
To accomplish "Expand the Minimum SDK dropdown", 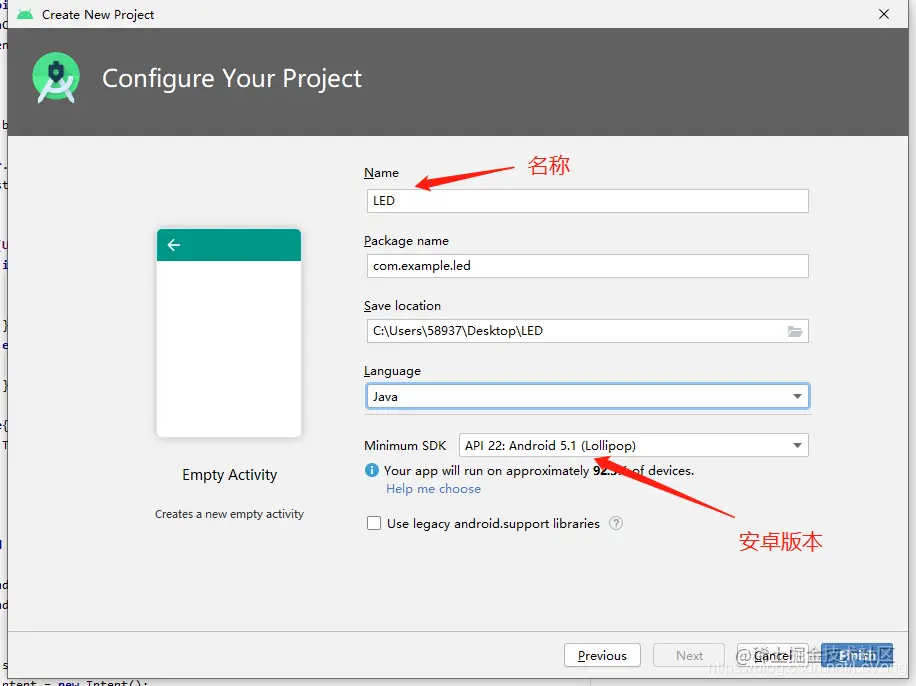I will tap(634, 445).
